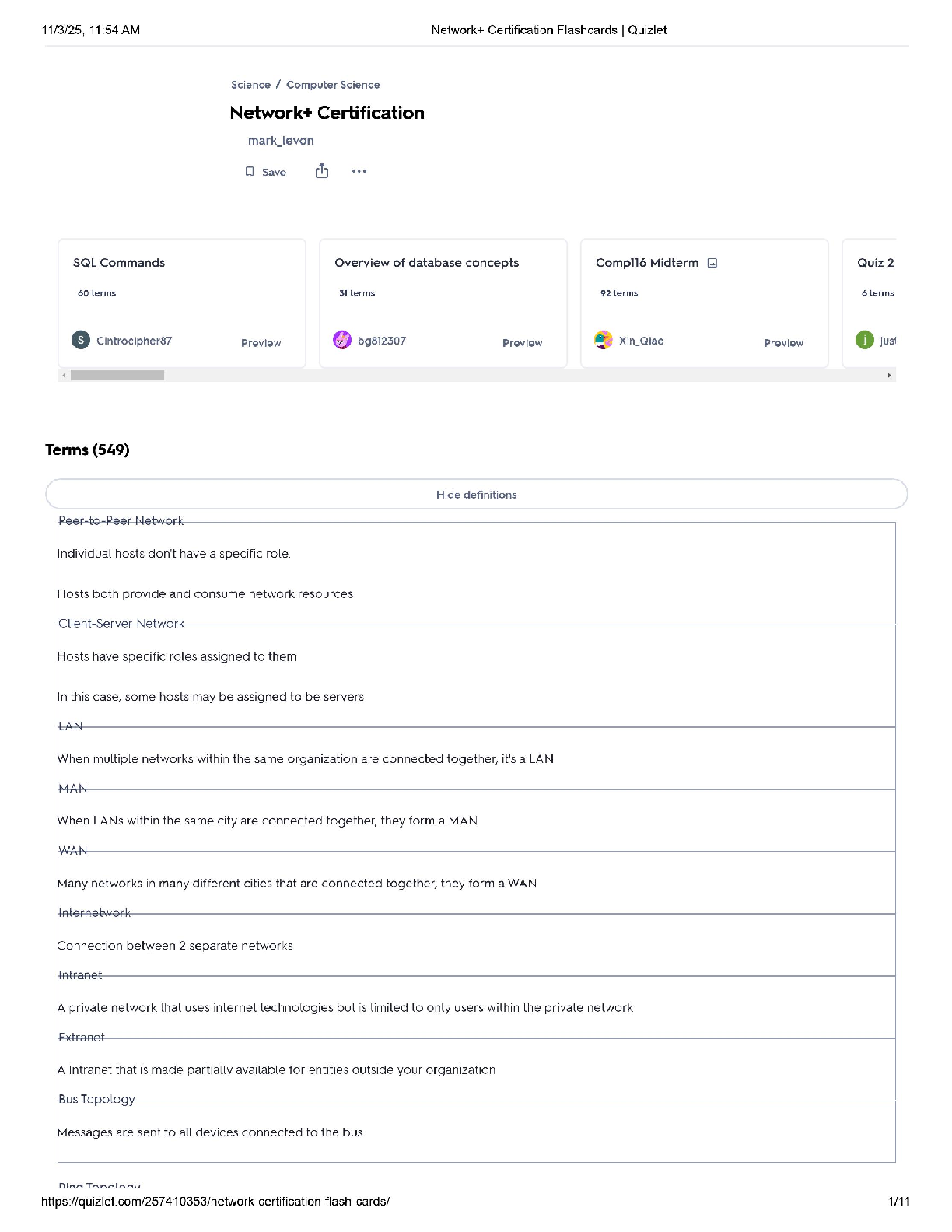The width and height of the screenshot is (952, 1232).
Task: Click the share icon next to Save
Action: point(322,171)
